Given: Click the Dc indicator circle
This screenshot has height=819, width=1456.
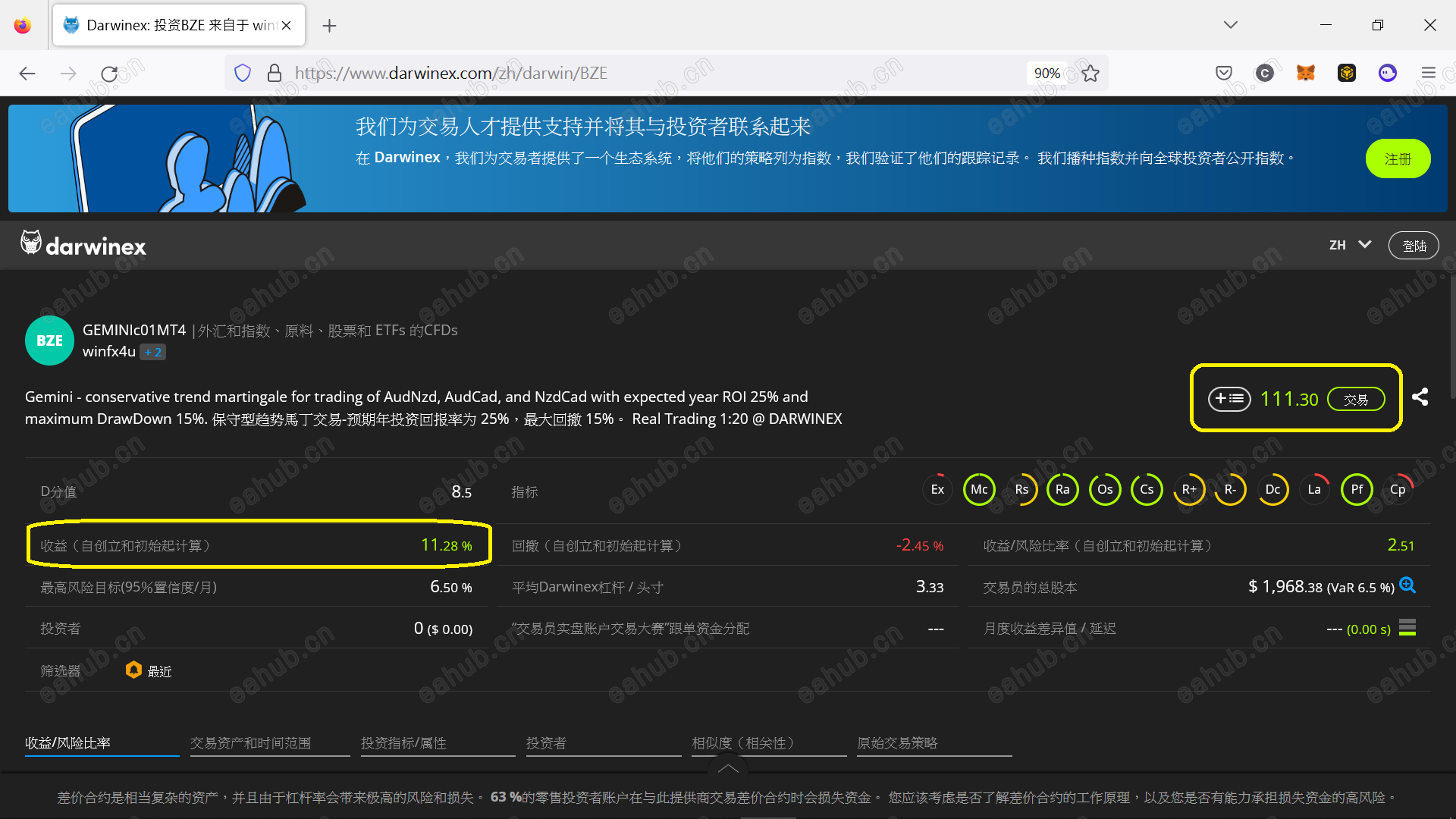Looking at the screenshot, I should (x=1272, y=490).
